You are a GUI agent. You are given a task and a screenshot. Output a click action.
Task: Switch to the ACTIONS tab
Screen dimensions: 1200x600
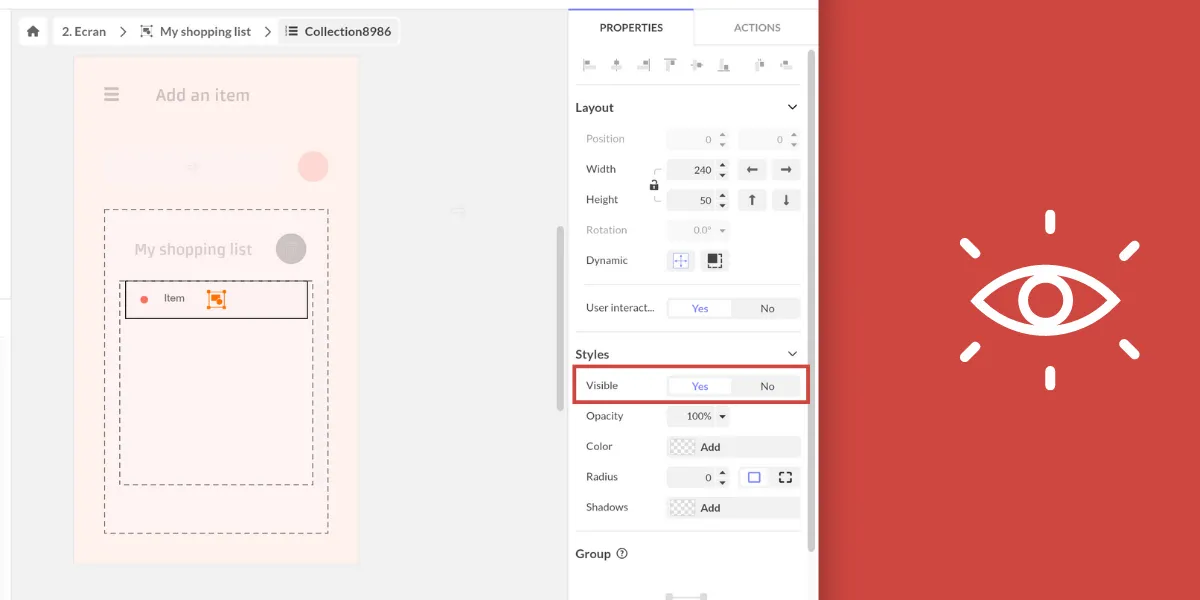pos(757,27)
